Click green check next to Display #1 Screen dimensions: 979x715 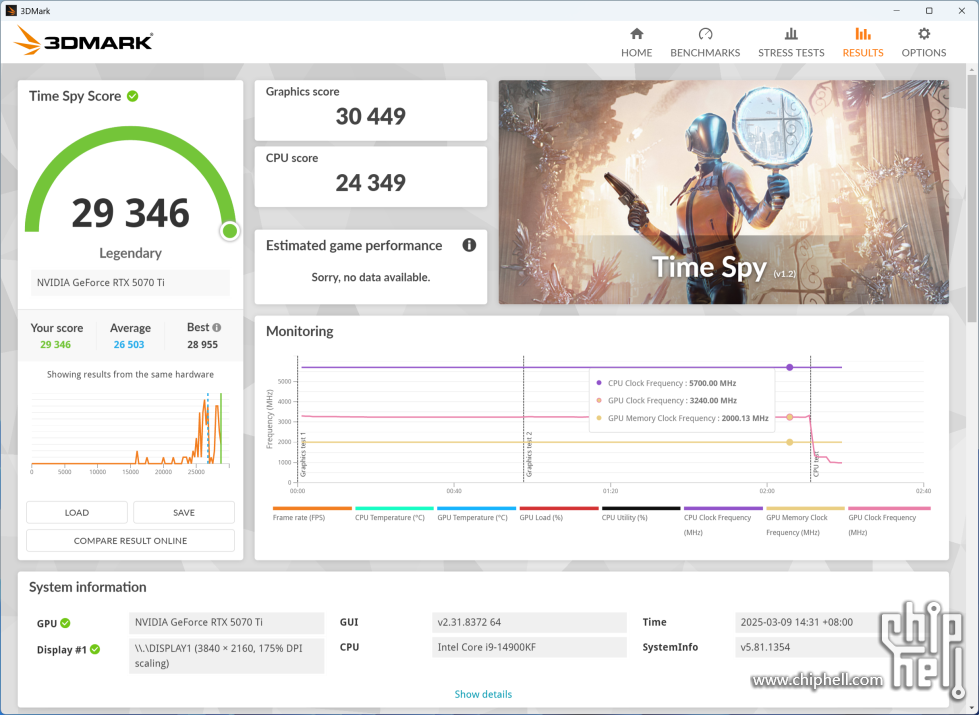coord(95,649)
